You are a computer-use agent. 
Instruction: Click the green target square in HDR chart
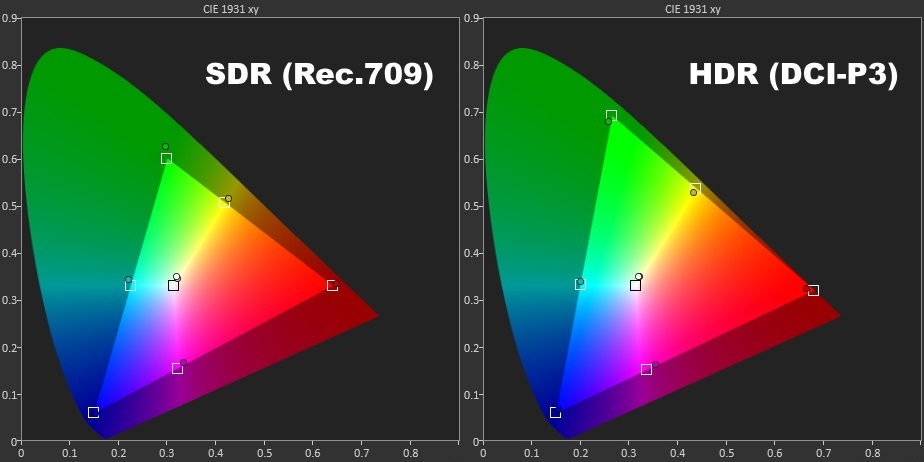(x=612, y=116)
